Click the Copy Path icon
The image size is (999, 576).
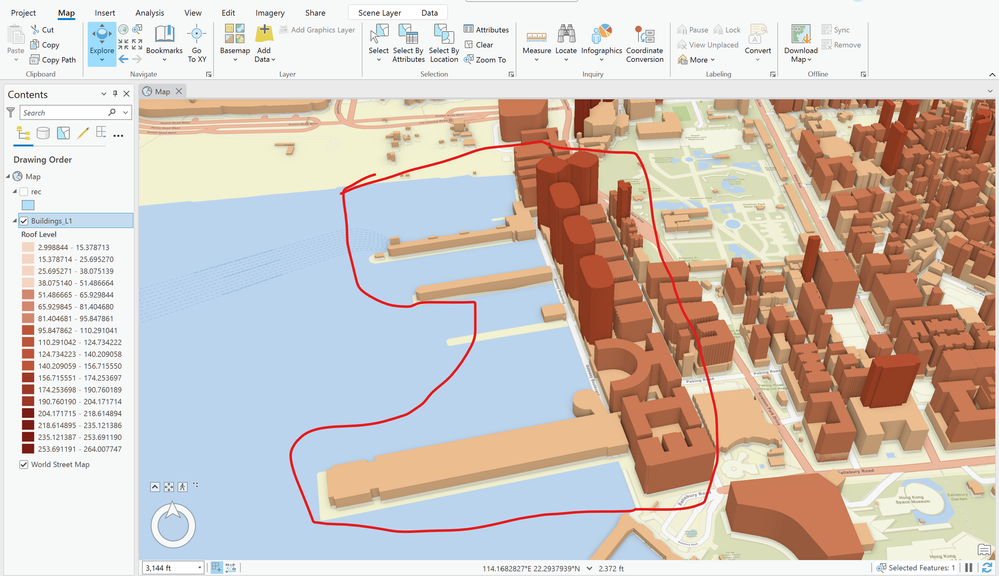(x=34, y=59)
